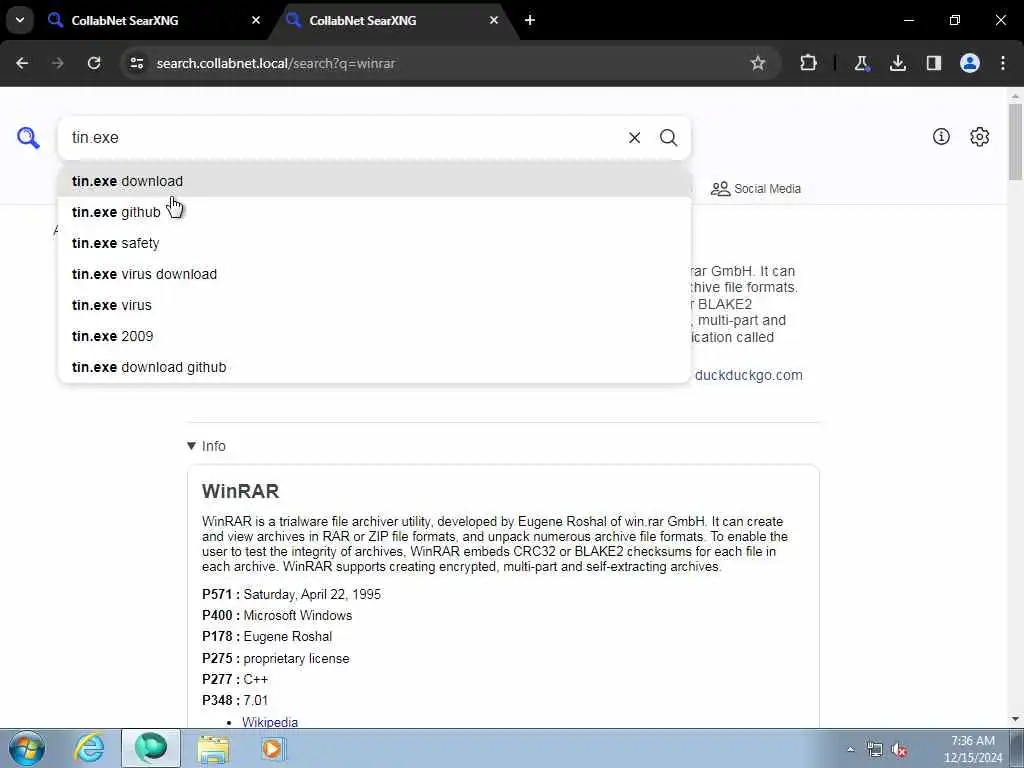Viewport: 1024px width, 768px height.
Task: Select the second CollabNet SearXNG tab
Action: pos(392,20)
